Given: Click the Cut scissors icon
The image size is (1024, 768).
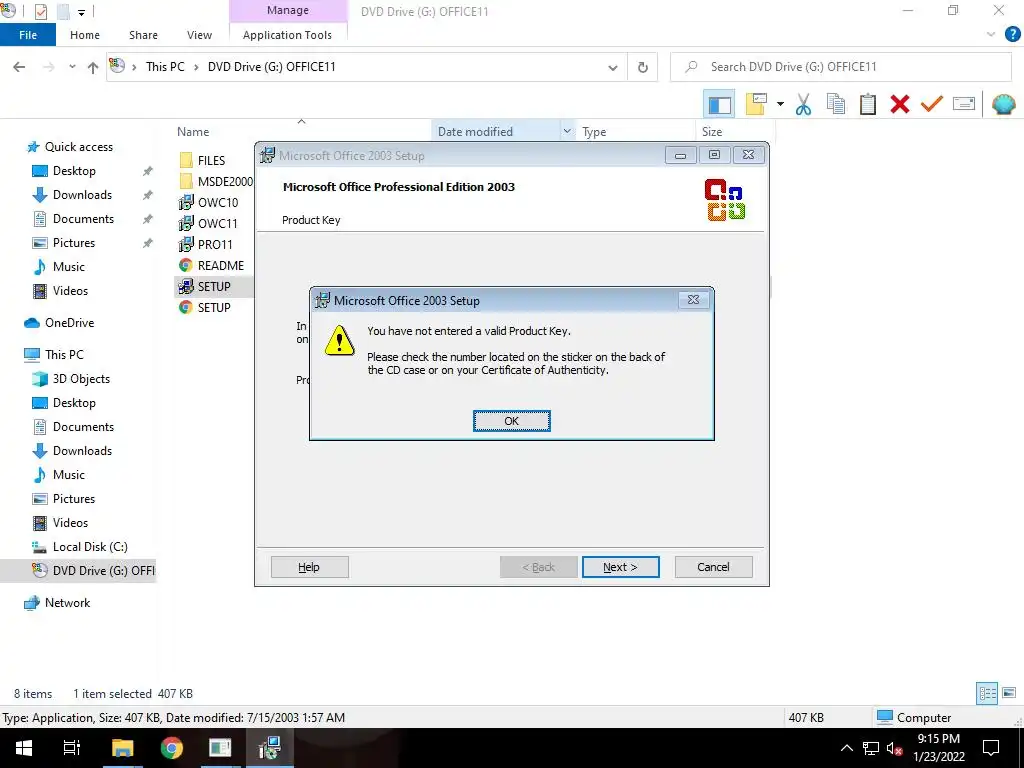Looking at the screenshot, I should pos(803,104).
